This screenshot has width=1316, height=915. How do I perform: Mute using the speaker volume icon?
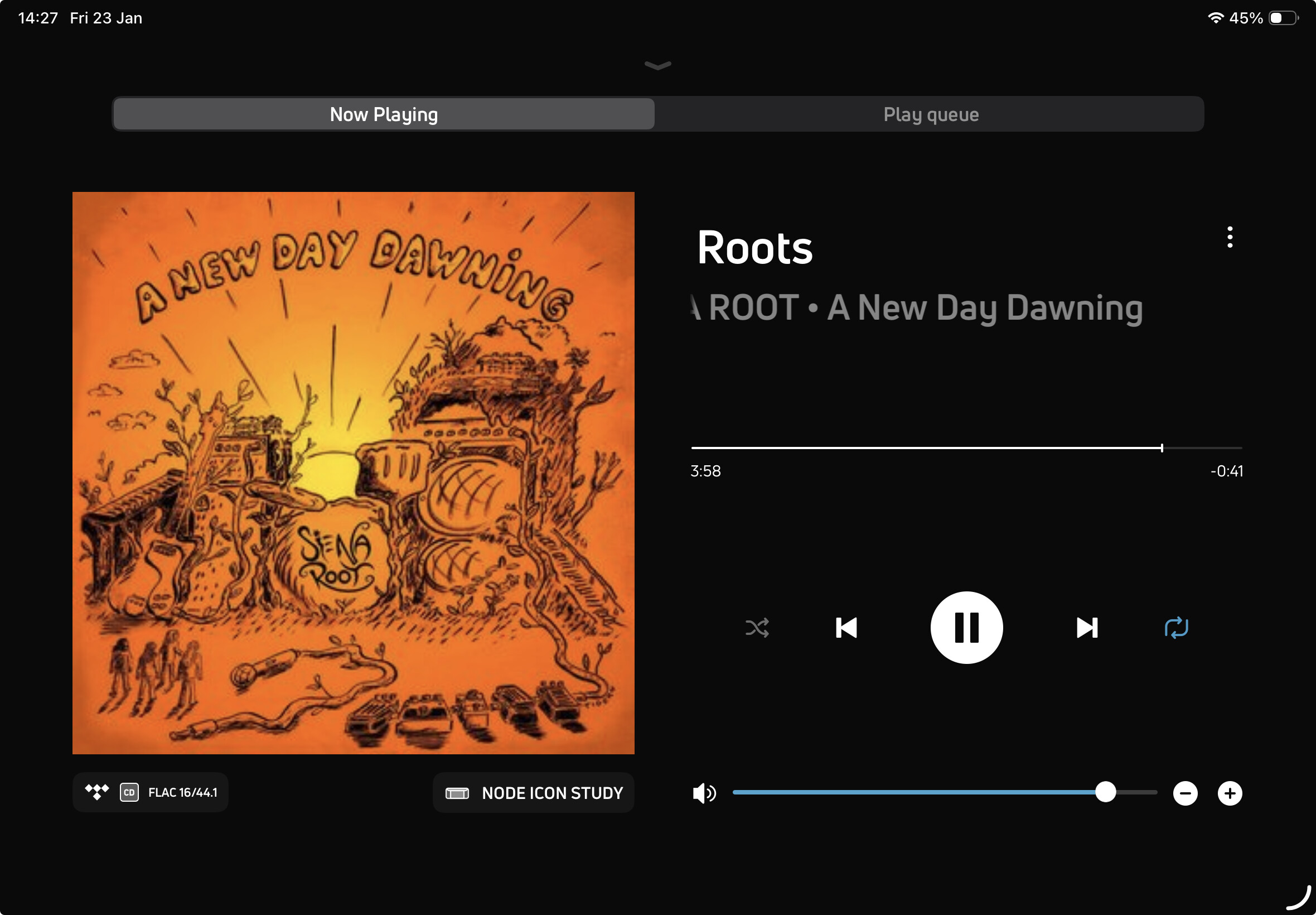704,793
